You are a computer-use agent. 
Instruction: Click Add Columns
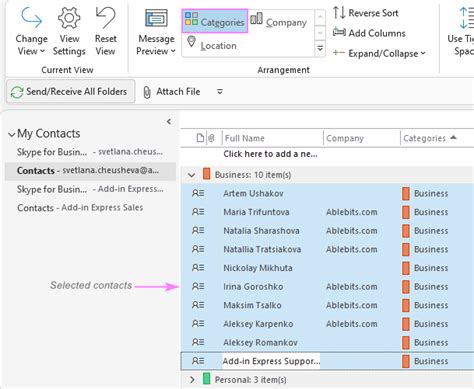tap(369, 33)
